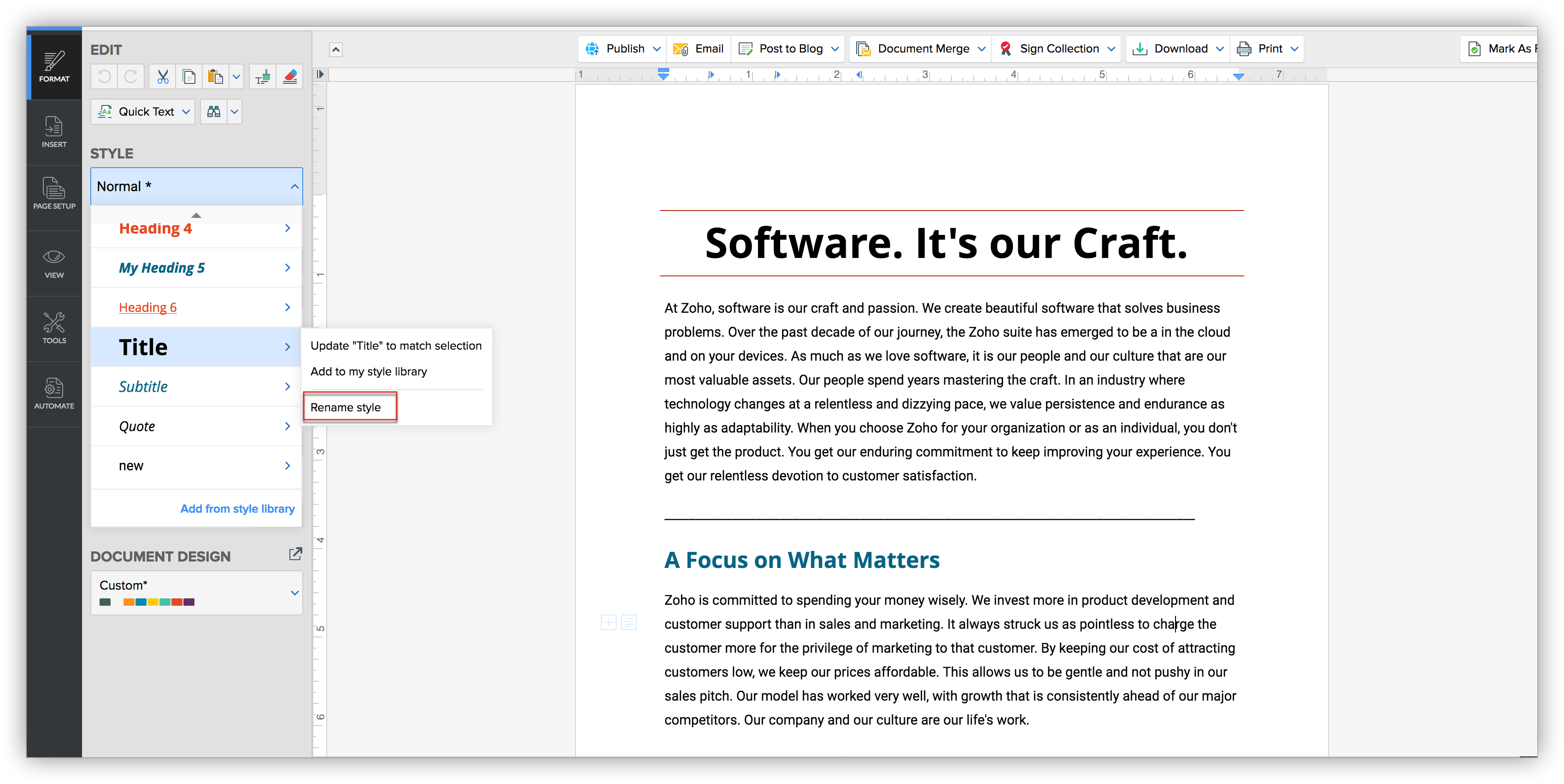Click the Undo icon
Screen dimensions: 1564x784
click(x=105, y=76)
